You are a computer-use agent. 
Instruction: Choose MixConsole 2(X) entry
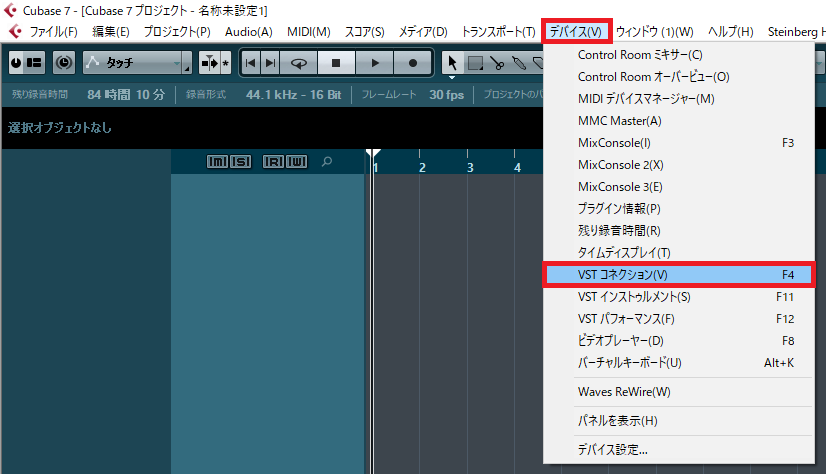point(679,165)
